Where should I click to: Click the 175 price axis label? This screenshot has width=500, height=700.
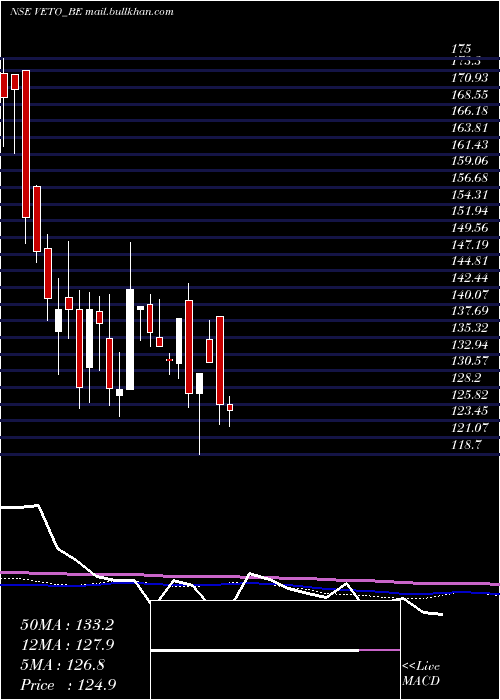click(x=462, y=49)
